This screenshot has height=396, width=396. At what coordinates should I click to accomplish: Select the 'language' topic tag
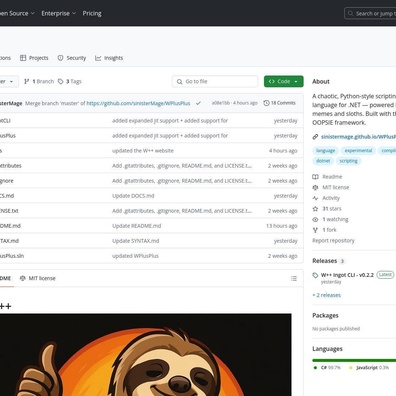pyautogui.click(x=325, y=151)
